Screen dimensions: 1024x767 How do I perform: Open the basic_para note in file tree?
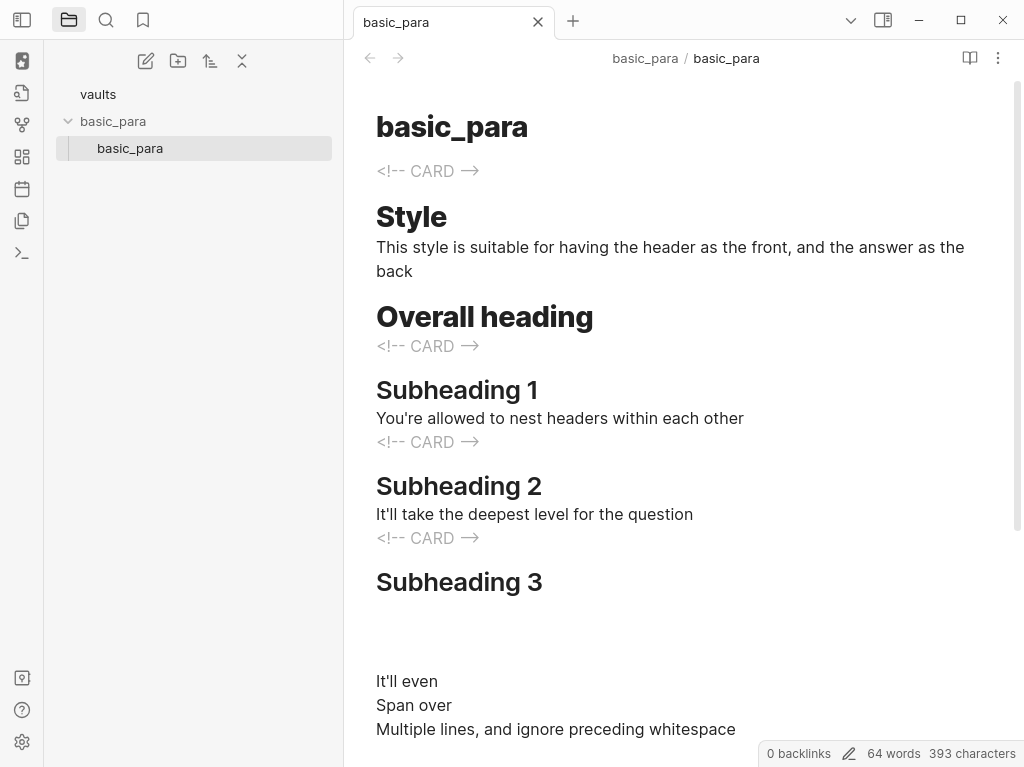click(130, 148)
